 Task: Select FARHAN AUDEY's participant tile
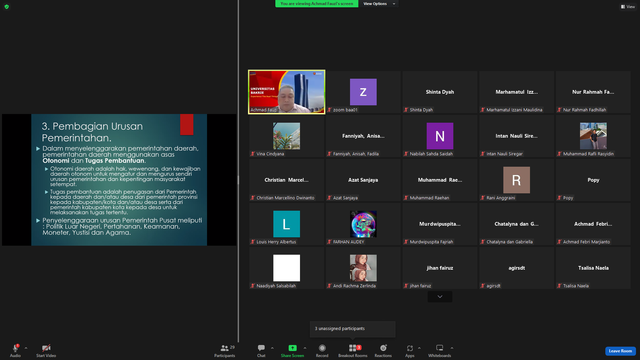pyautogui.click(x=363, y=224)
